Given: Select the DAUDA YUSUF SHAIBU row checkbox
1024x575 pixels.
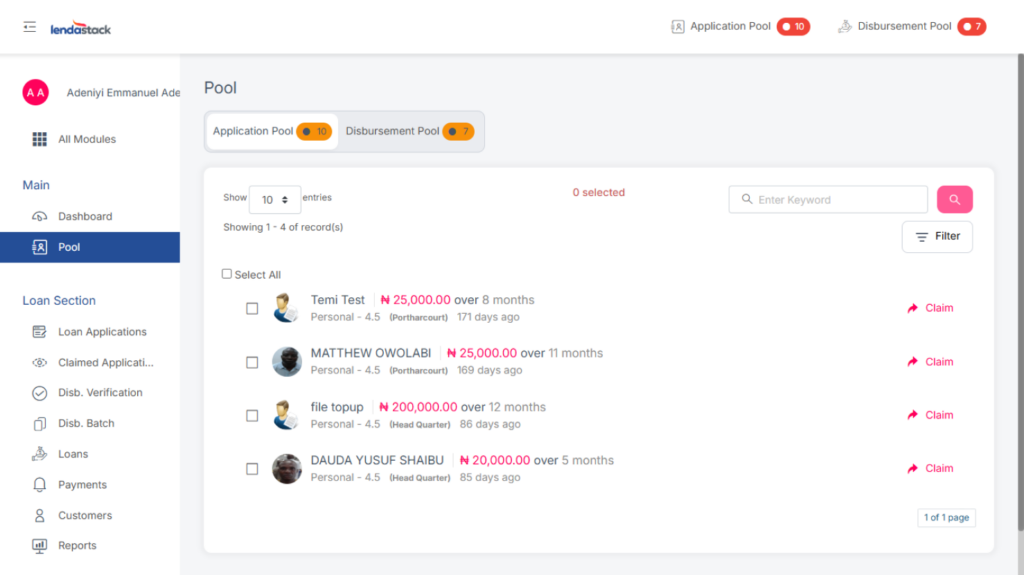Looking at the screenshot, I should pyautogui.click(x=252, y=469).
